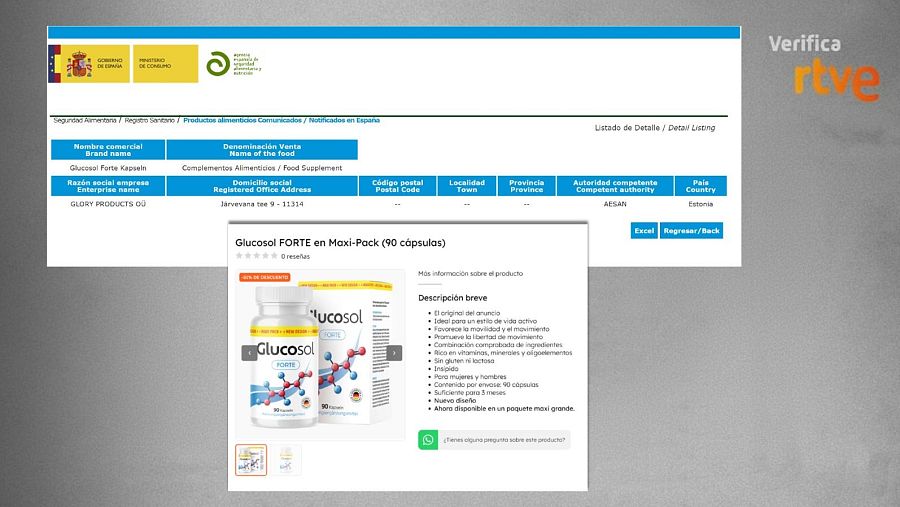The image size is (900, 507).
Task: Click the 'Descripción breve' heading
Action: [x=452, y=298]
